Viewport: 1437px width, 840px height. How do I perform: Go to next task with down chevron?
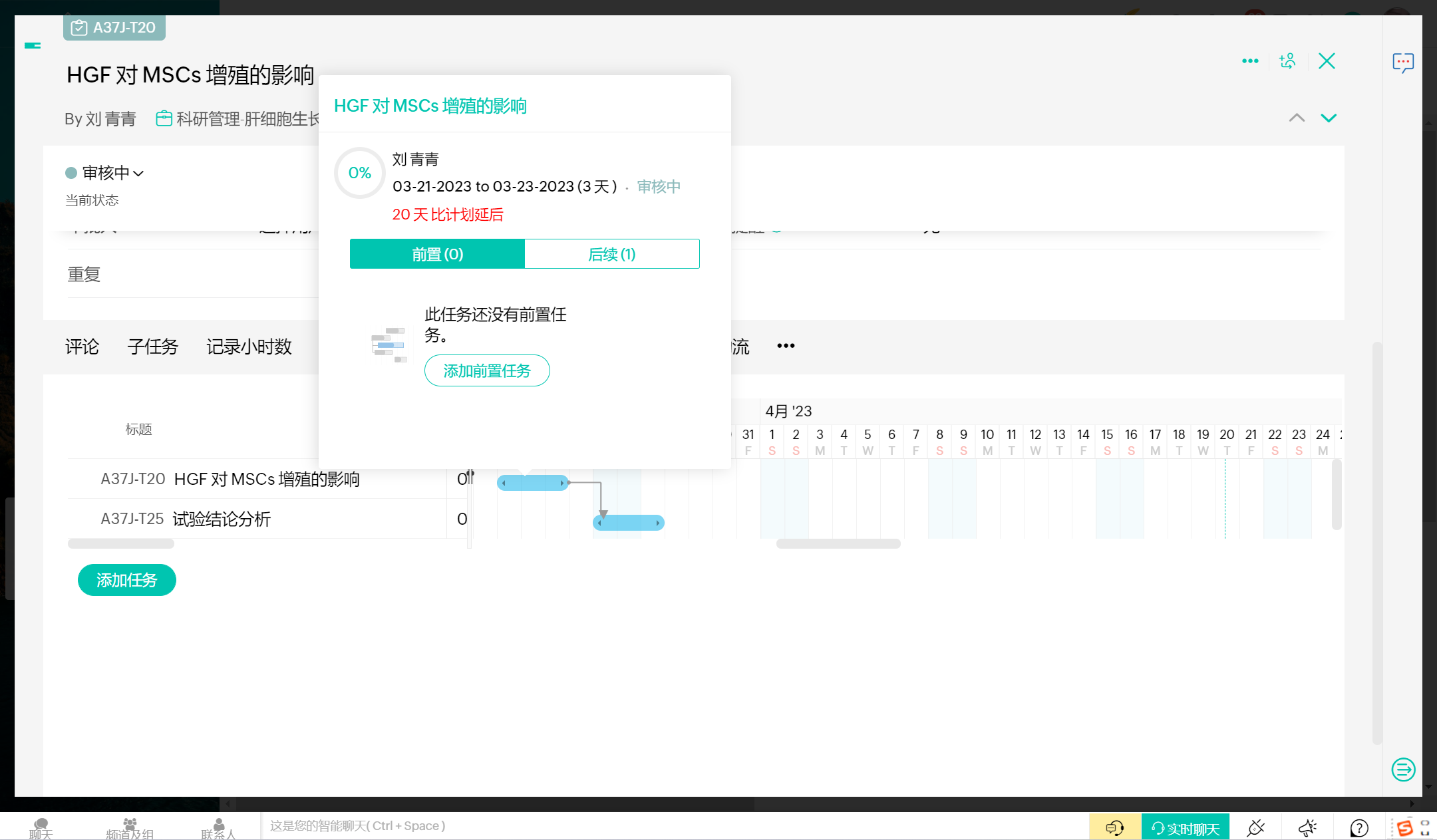click(x=1328, y=118)
